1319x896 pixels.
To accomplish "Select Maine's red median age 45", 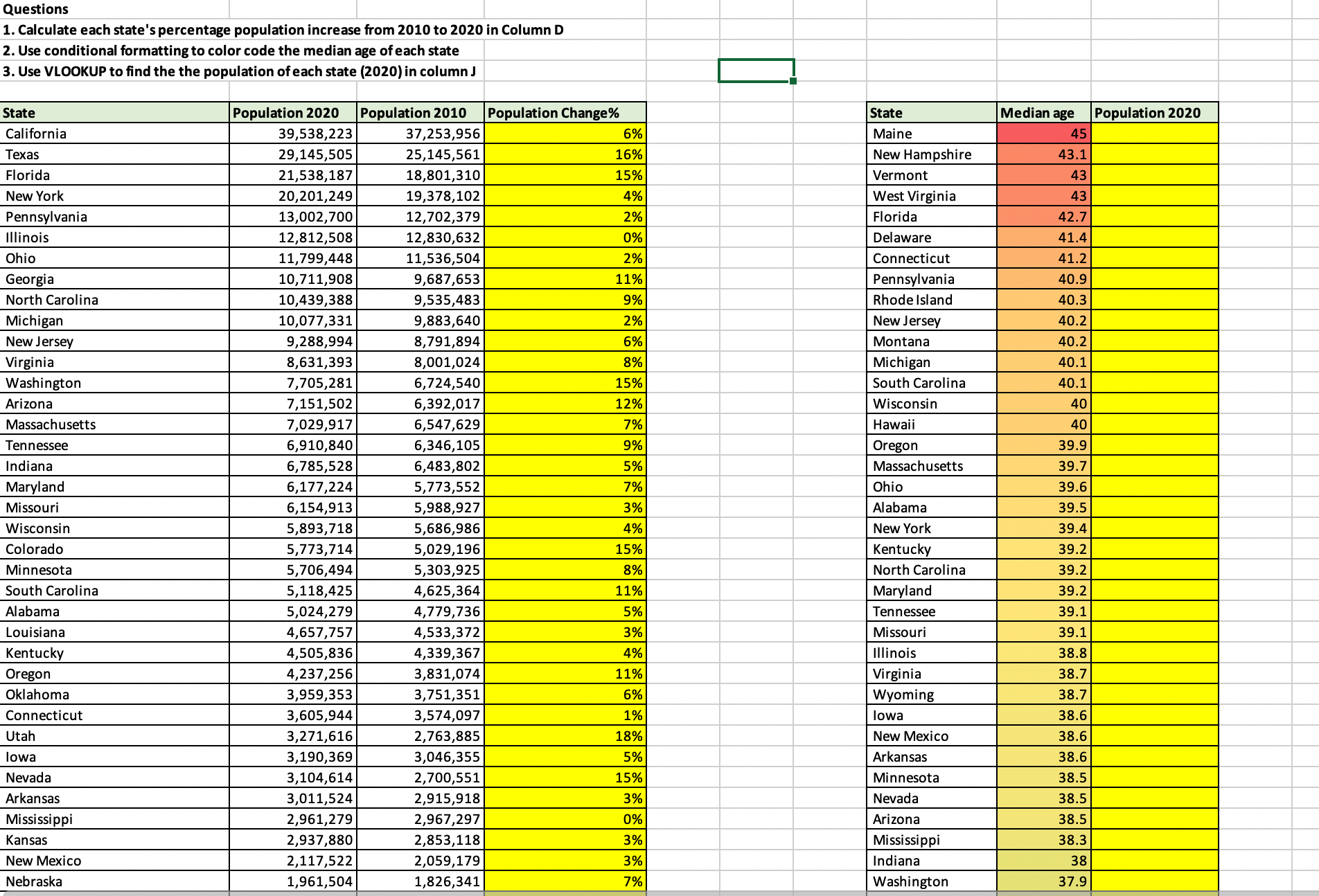I will [x=1044, y=133].
